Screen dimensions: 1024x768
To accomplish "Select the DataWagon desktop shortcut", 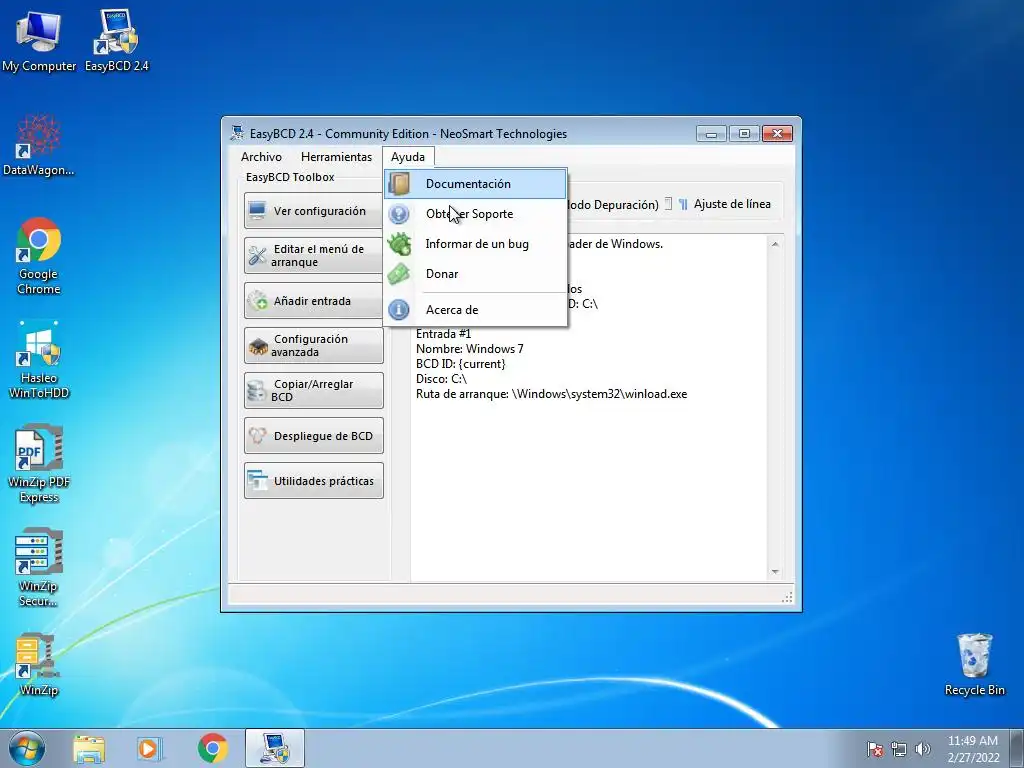I will [39, 145].
